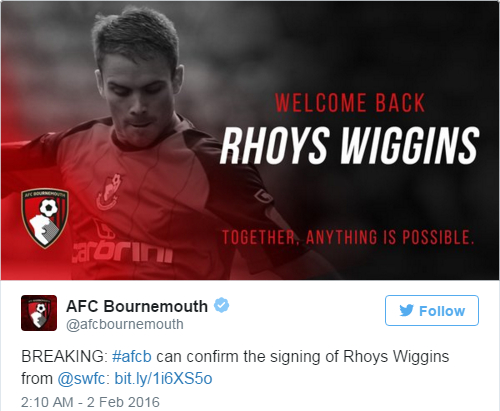The height and width of the screenshot is (411, 500).
Task: Open the bit.ly/1i6XS5o link
Action: pyautogui.click(x=163, y=379)
